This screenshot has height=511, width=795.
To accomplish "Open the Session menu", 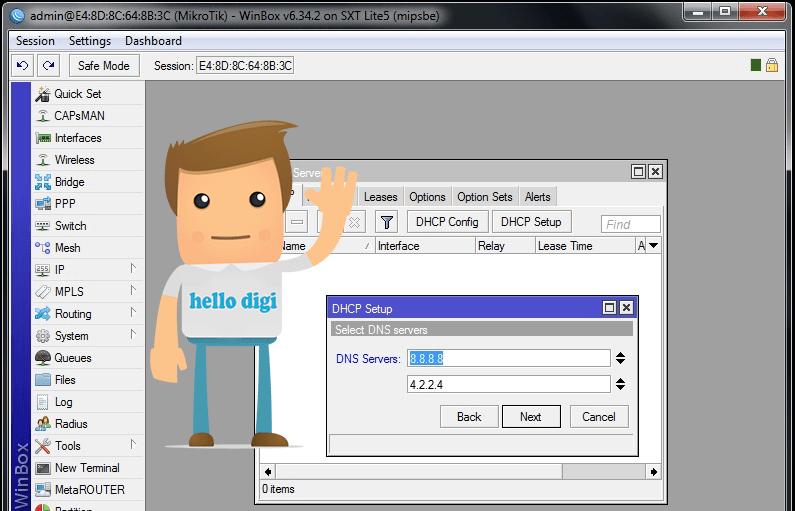I will 35,41.
